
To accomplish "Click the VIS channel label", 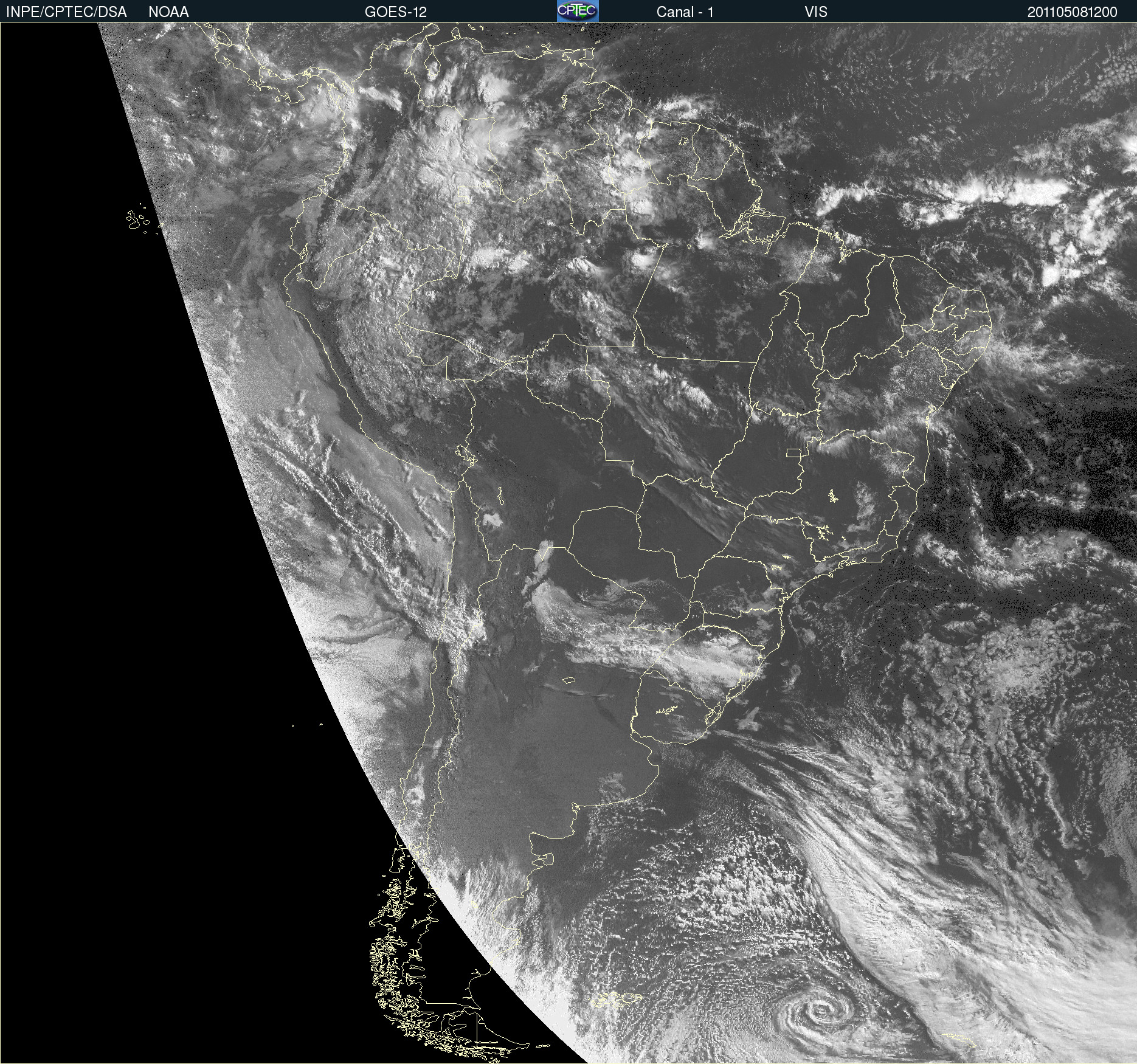I will 816,12.
